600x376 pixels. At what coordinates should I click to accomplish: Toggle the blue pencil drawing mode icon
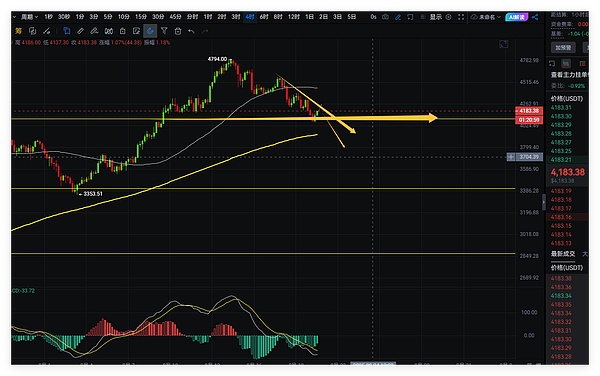[x=398, y=17]
